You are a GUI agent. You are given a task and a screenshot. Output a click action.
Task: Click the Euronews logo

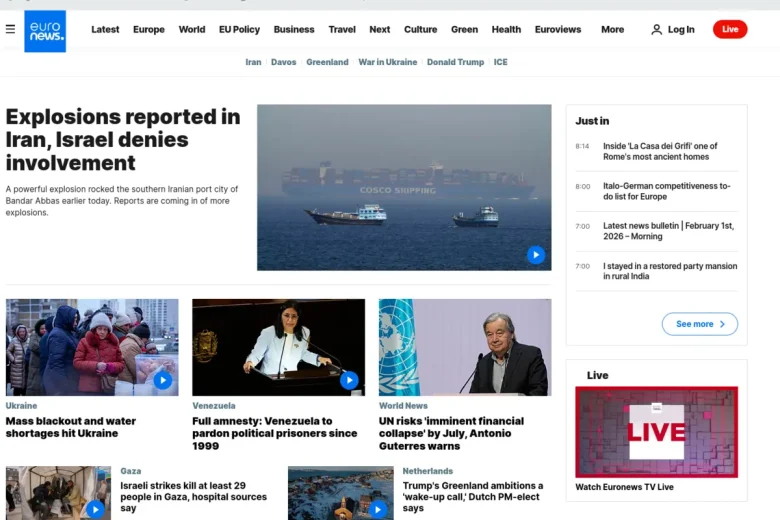(45, 31)
